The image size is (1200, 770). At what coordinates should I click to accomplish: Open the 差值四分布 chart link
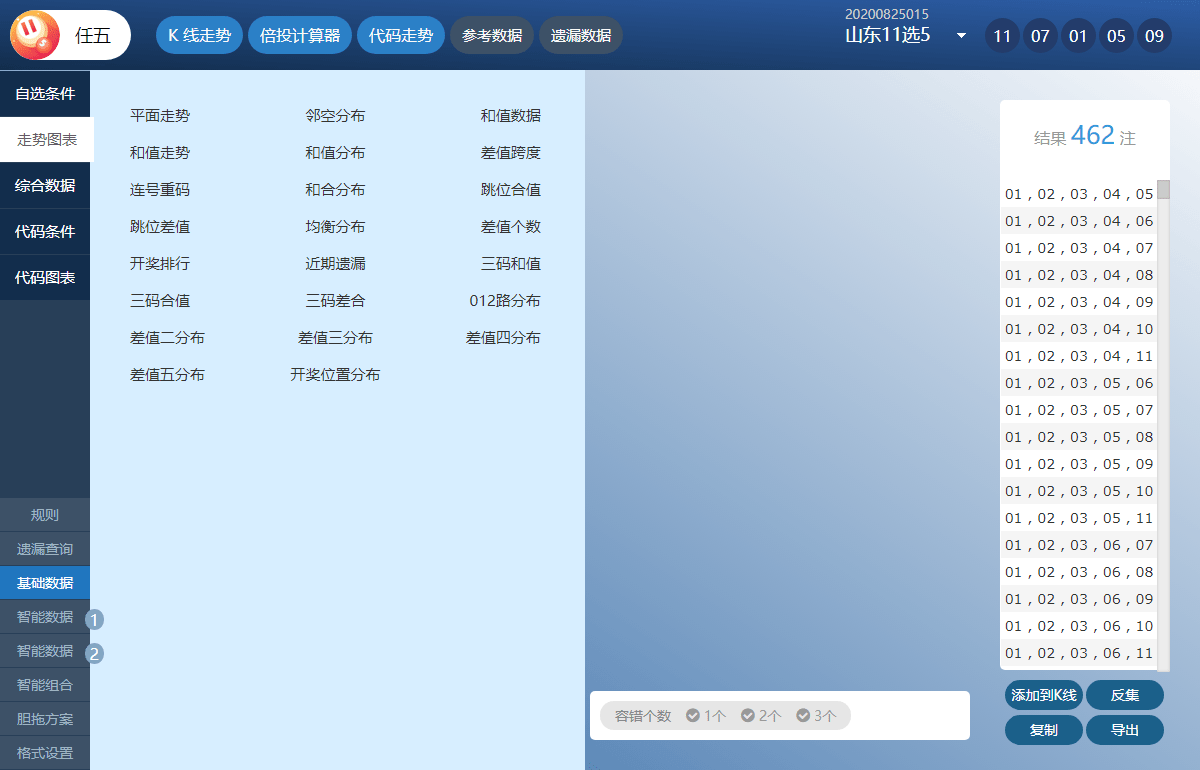click(503, 338)
